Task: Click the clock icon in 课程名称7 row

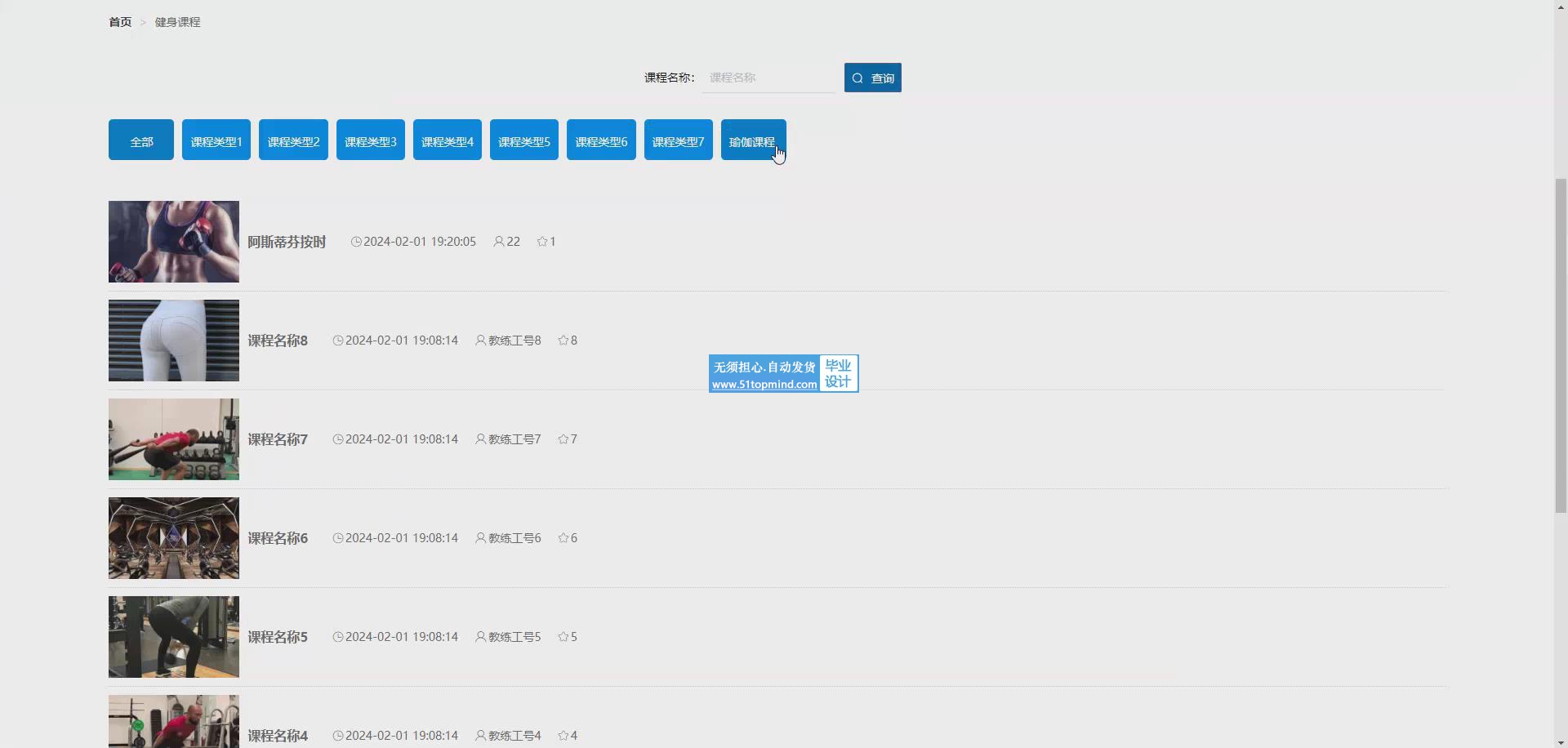Action: 338,439
